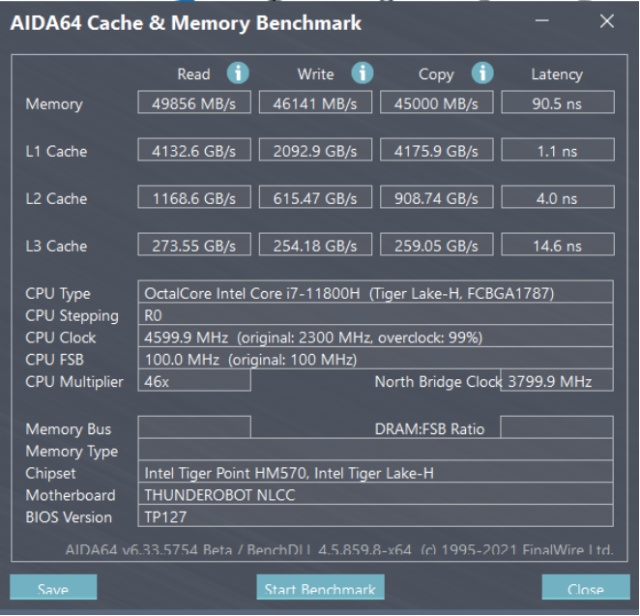Click the L2 Cache Write result box
The height and width of the screenshot is (616, 640).
(x=315, y=198)
